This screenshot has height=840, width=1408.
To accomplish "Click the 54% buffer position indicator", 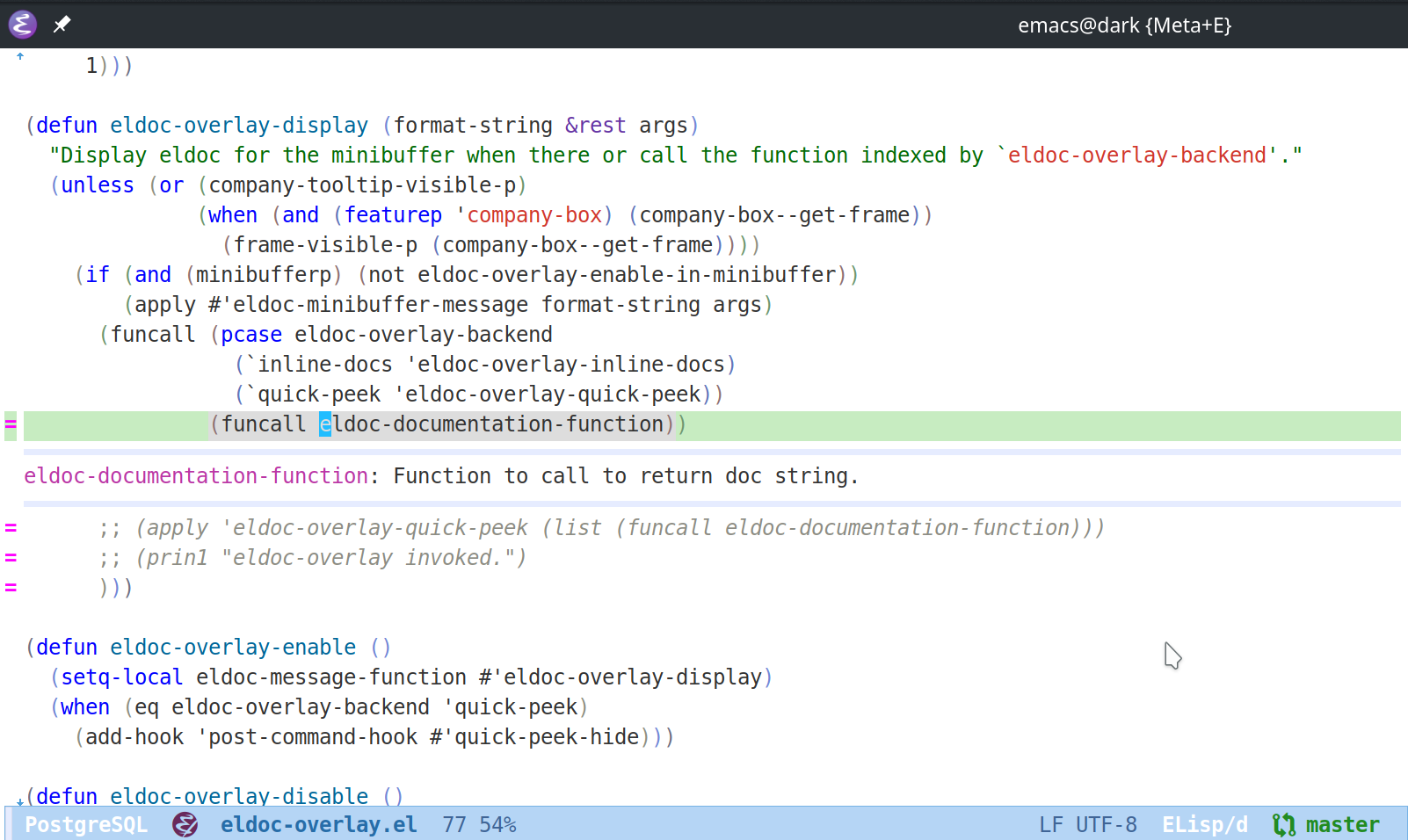I will click(497, 824).
